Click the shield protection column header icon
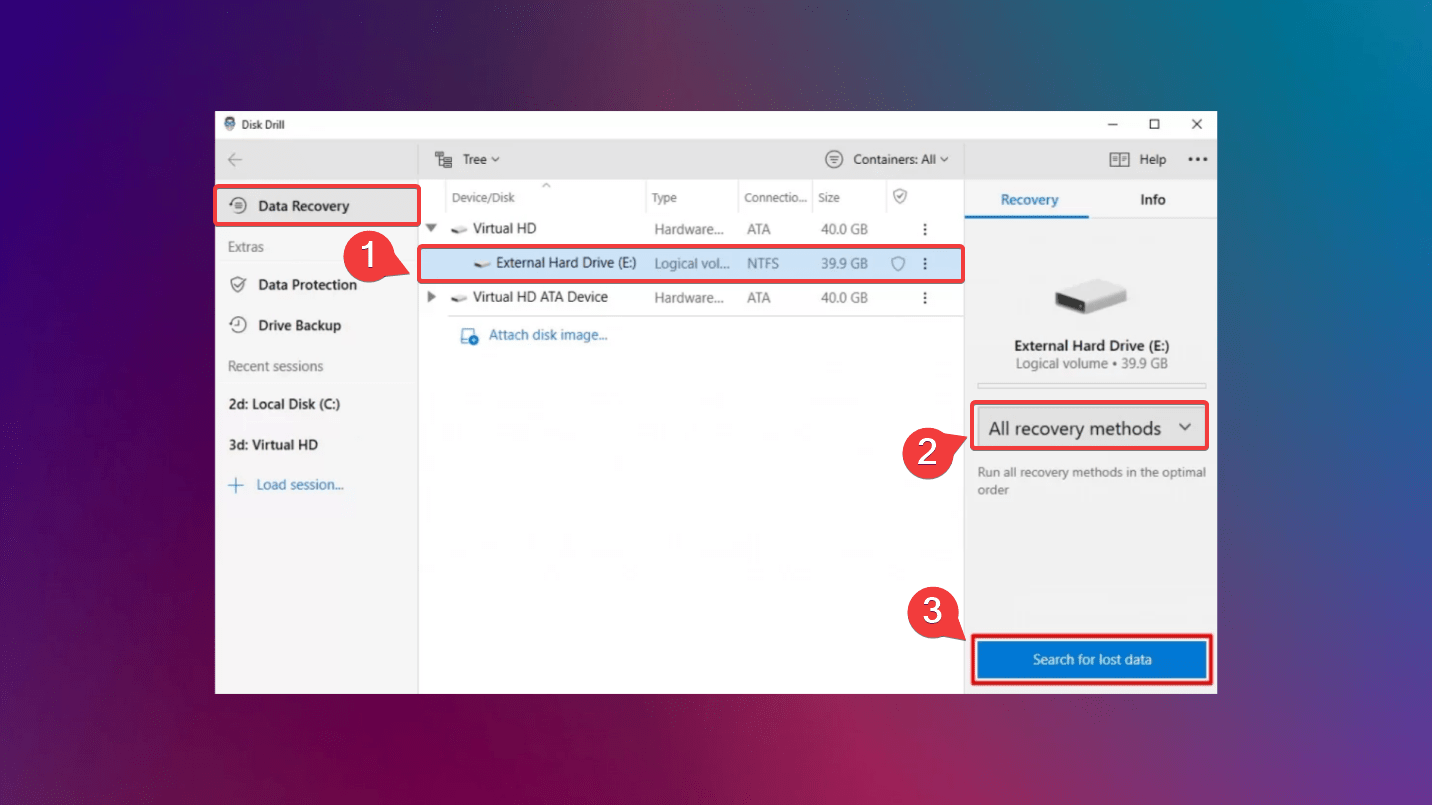The height and width of the screenshot is (805, 1432). (x=899, y=197)
